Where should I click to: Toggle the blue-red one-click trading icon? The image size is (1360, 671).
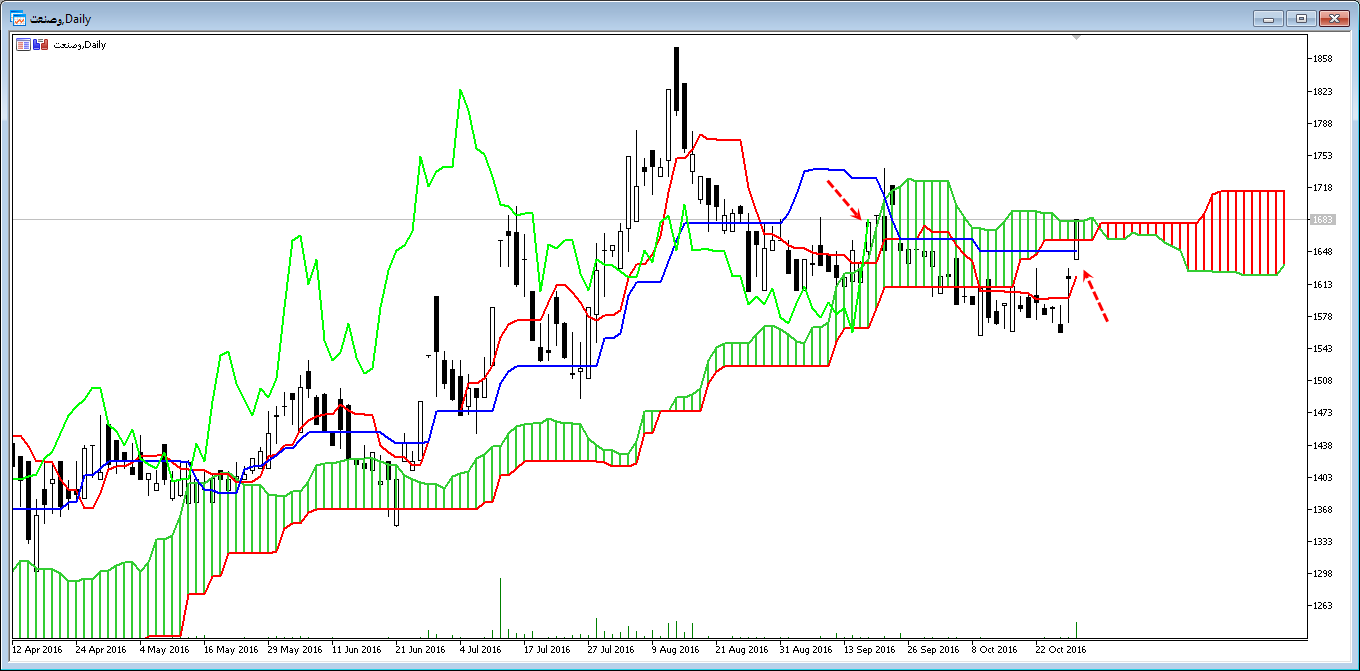(x=41, y=44)
